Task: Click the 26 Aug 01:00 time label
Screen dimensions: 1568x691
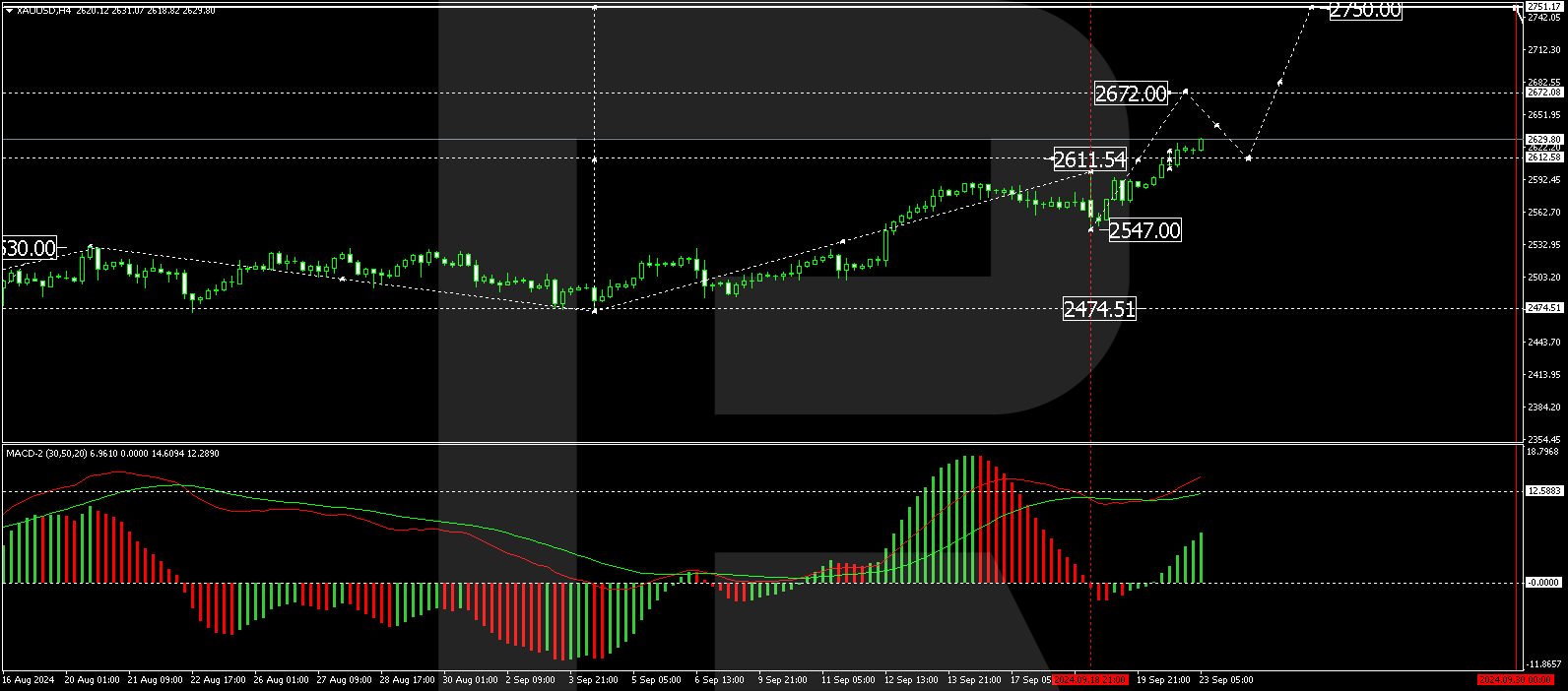Action: [281, 680]
